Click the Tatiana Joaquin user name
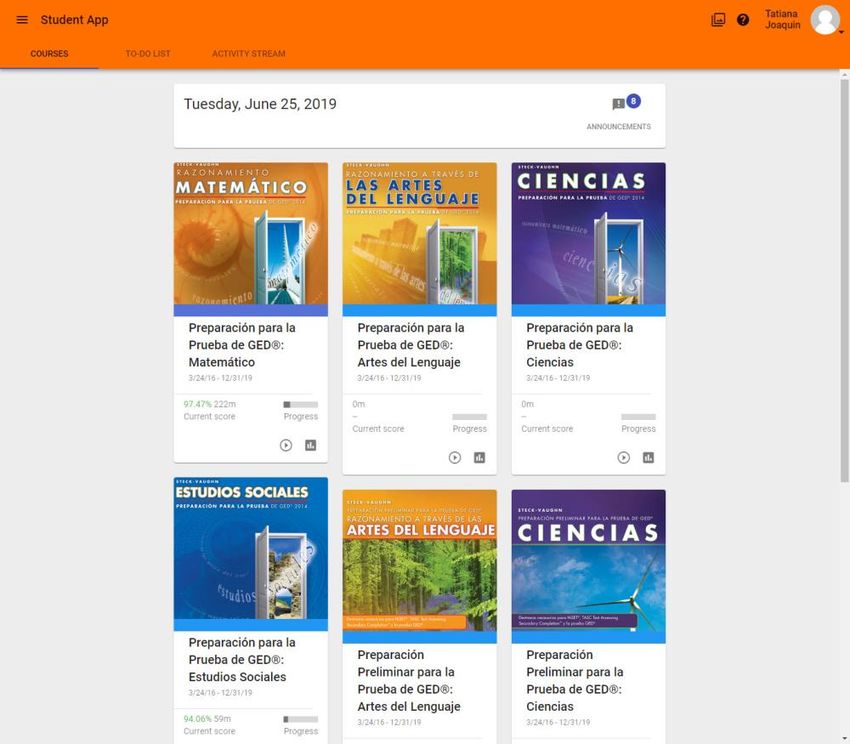This screenshot has width=850, height=744. click(783, 20)
